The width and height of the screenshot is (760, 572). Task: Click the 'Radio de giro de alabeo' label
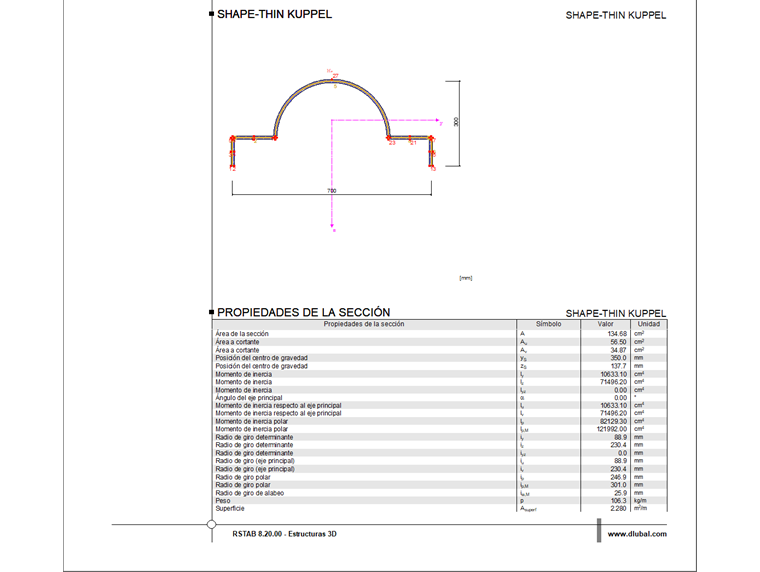[250, 493]
